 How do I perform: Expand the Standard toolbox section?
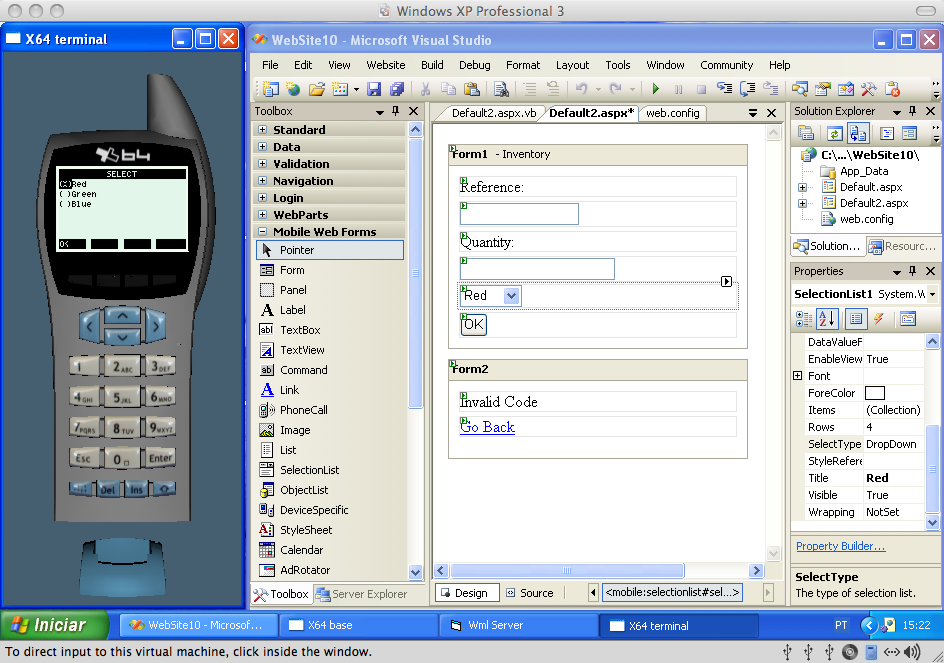pos(262,129)
